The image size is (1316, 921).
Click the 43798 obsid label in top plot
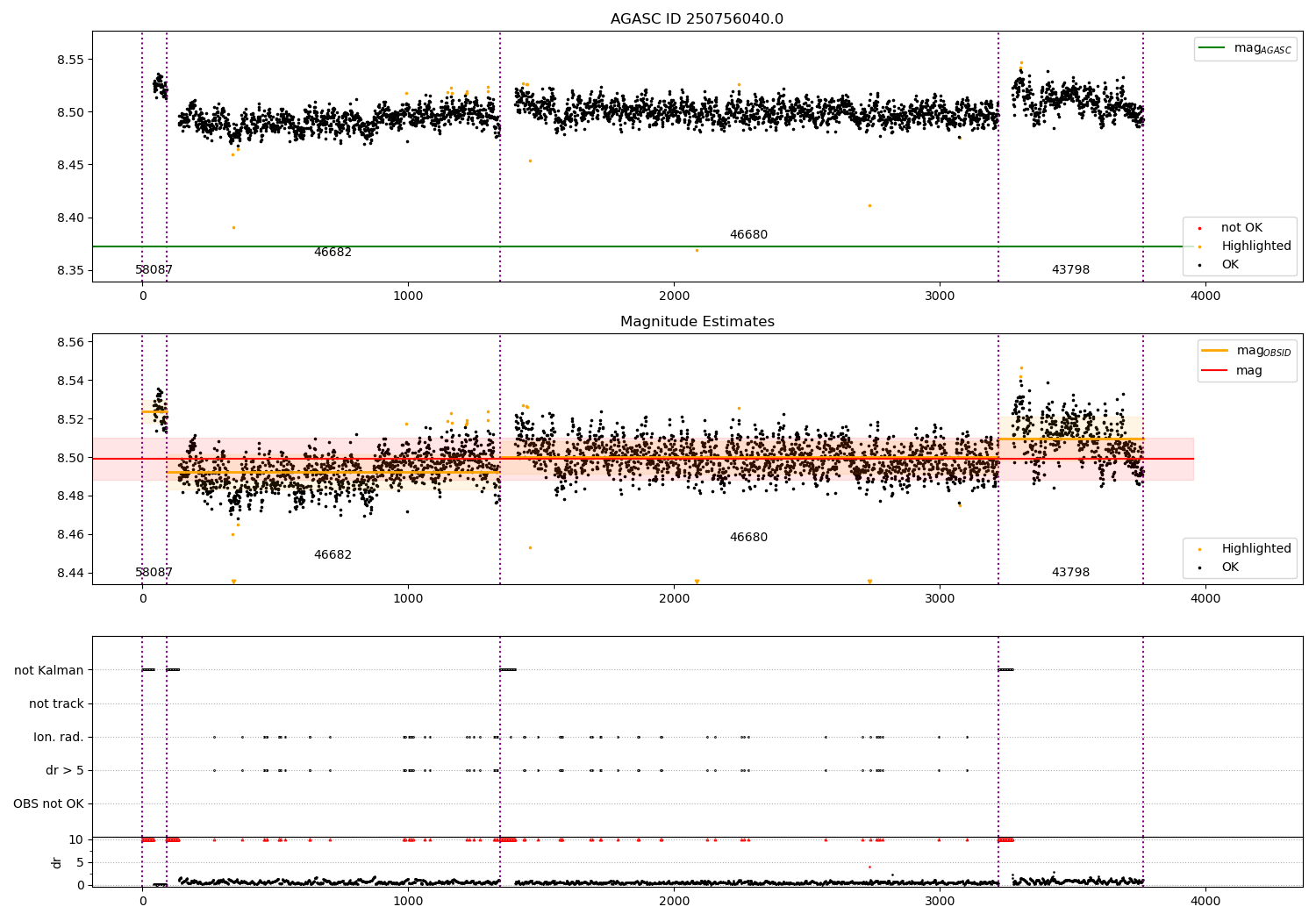point(1070,270)
